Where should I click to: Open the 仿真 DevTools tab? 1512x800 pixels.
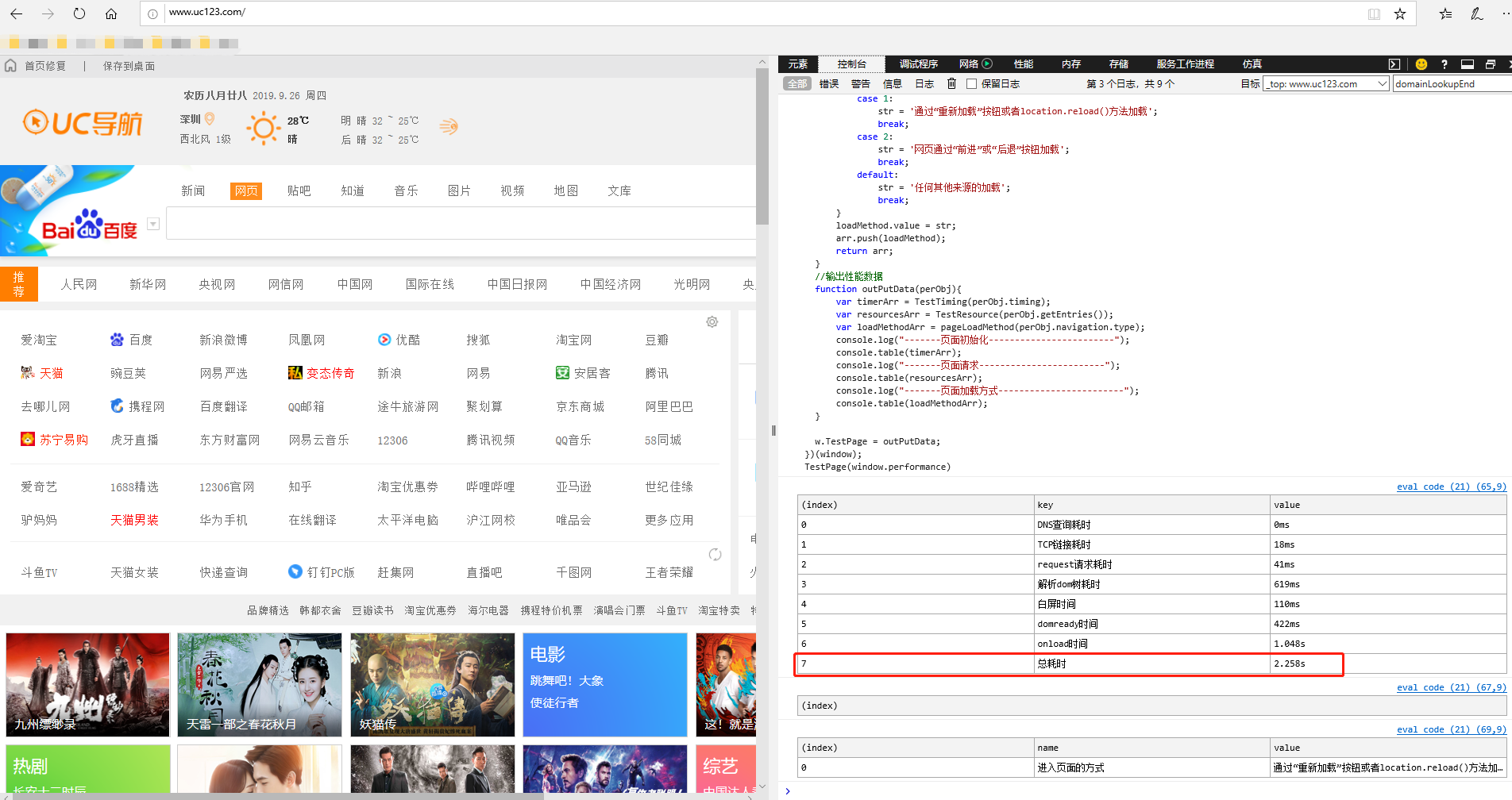click(1252, 64)
